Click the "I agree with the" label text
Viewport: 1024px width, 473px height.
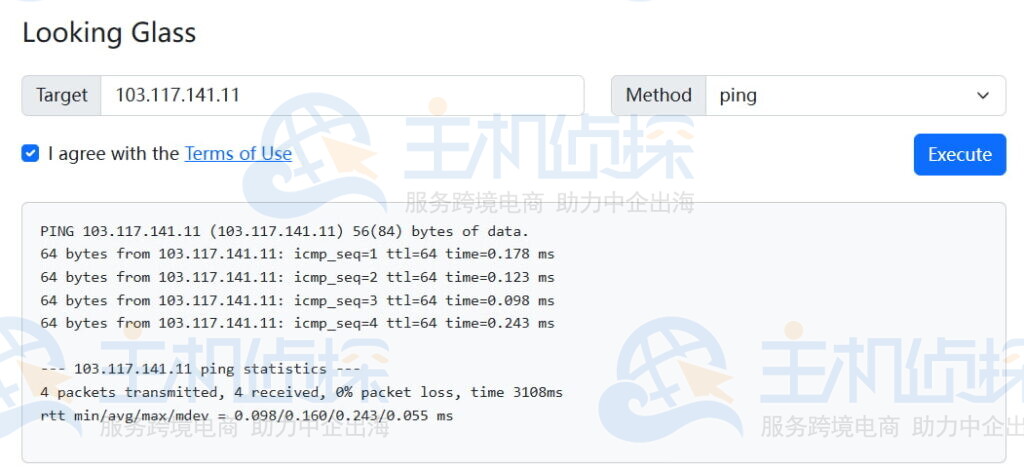pos(113,153)
